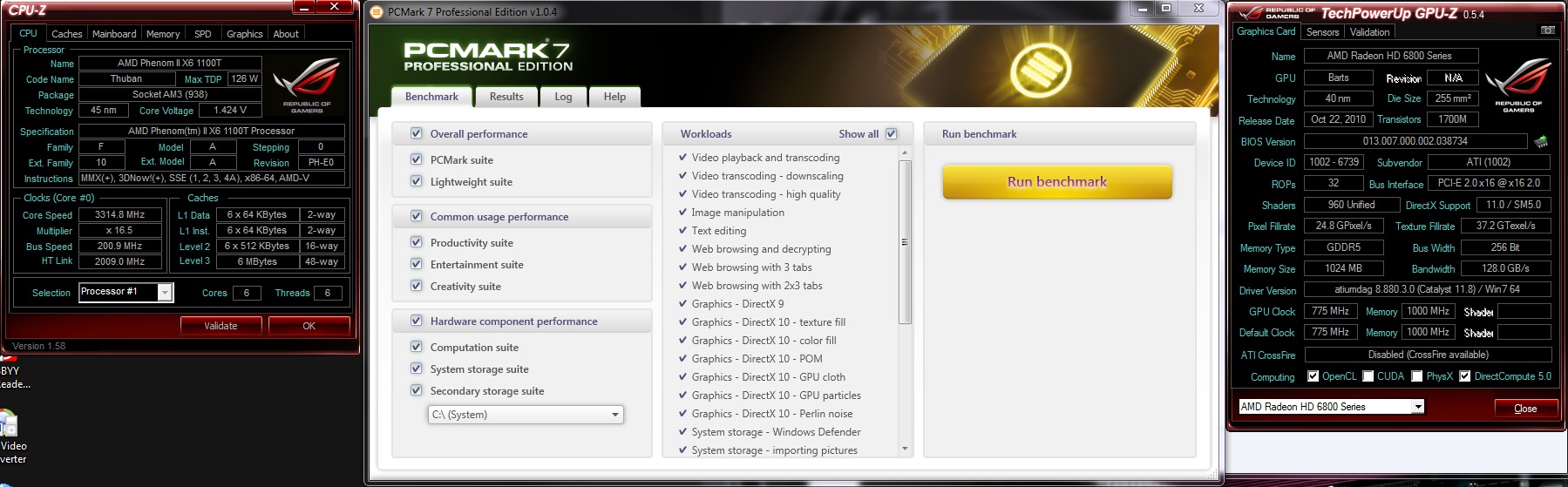This screenshot has width=1568, height=487.
Task: Toggle DirectCompute 5.0 checkbox
Action: point(1465,376)
